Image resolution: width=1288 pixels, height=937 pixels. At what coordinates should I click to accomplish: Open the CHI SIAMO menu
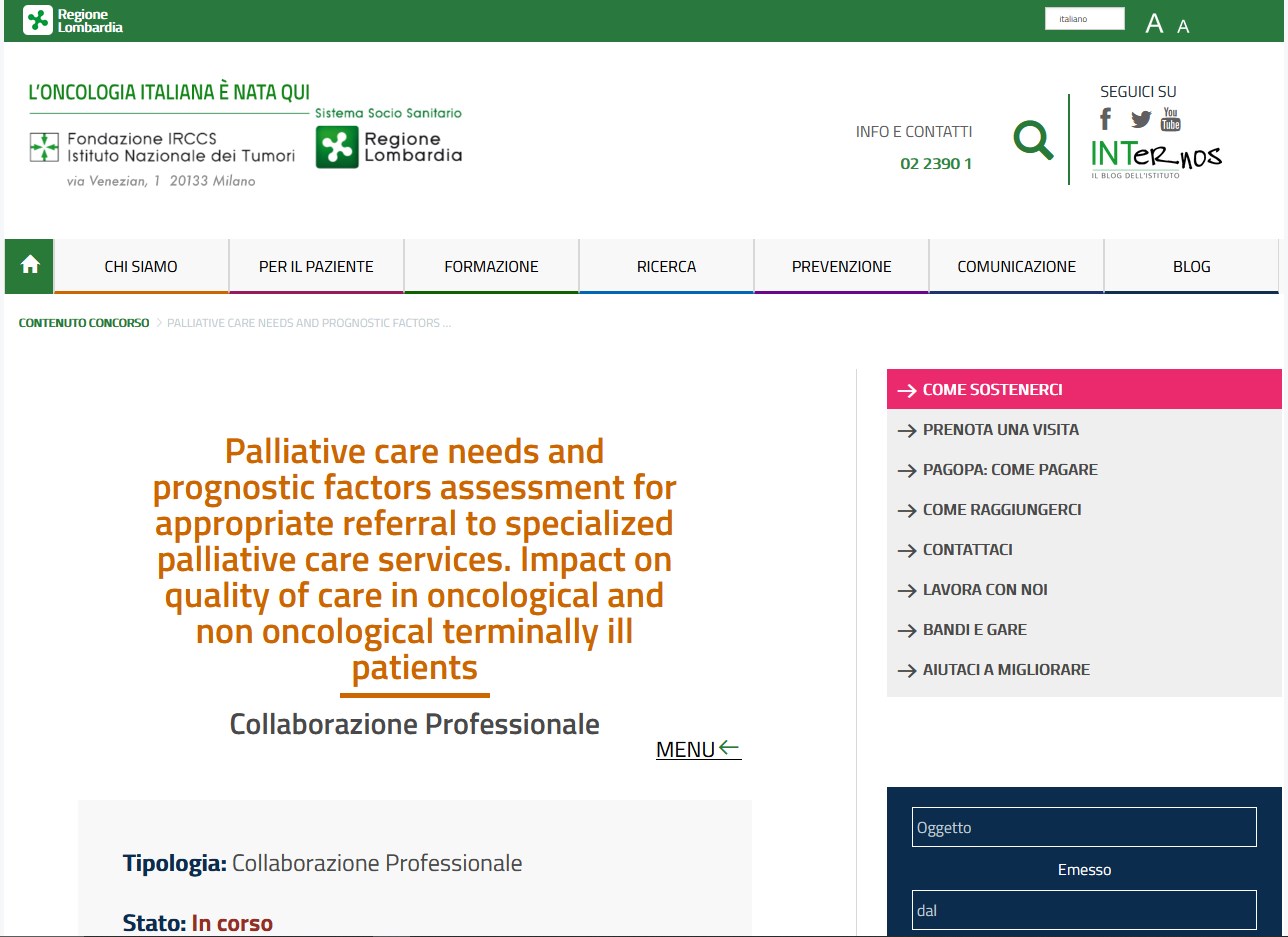(x=141, y=266)
